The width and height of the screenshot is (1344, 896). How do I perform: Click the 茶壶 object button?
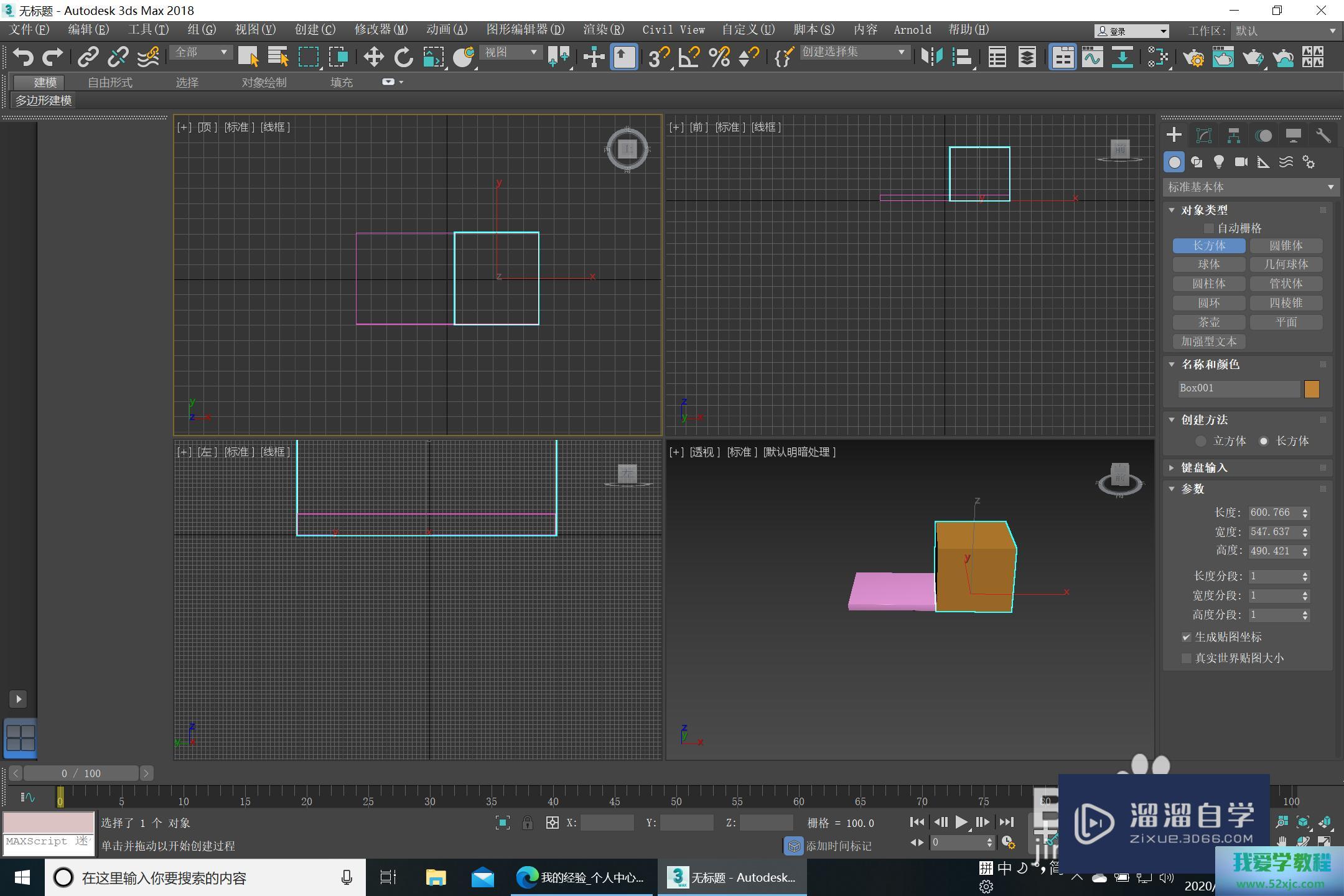pyautogui.click(x=1208, y=322)
